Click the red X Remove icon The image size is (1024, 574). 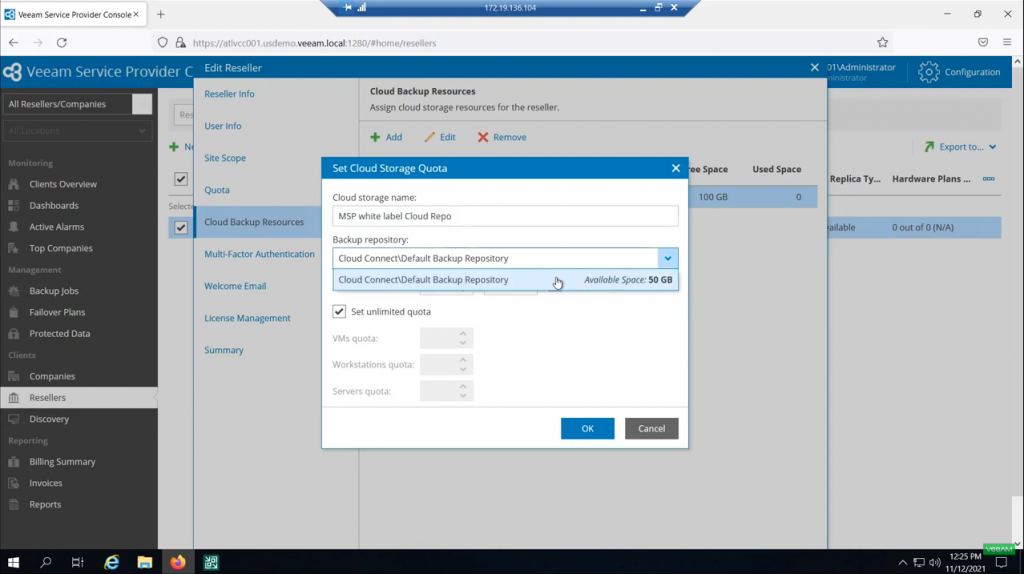pyautogui.click(x=483, y=137)
